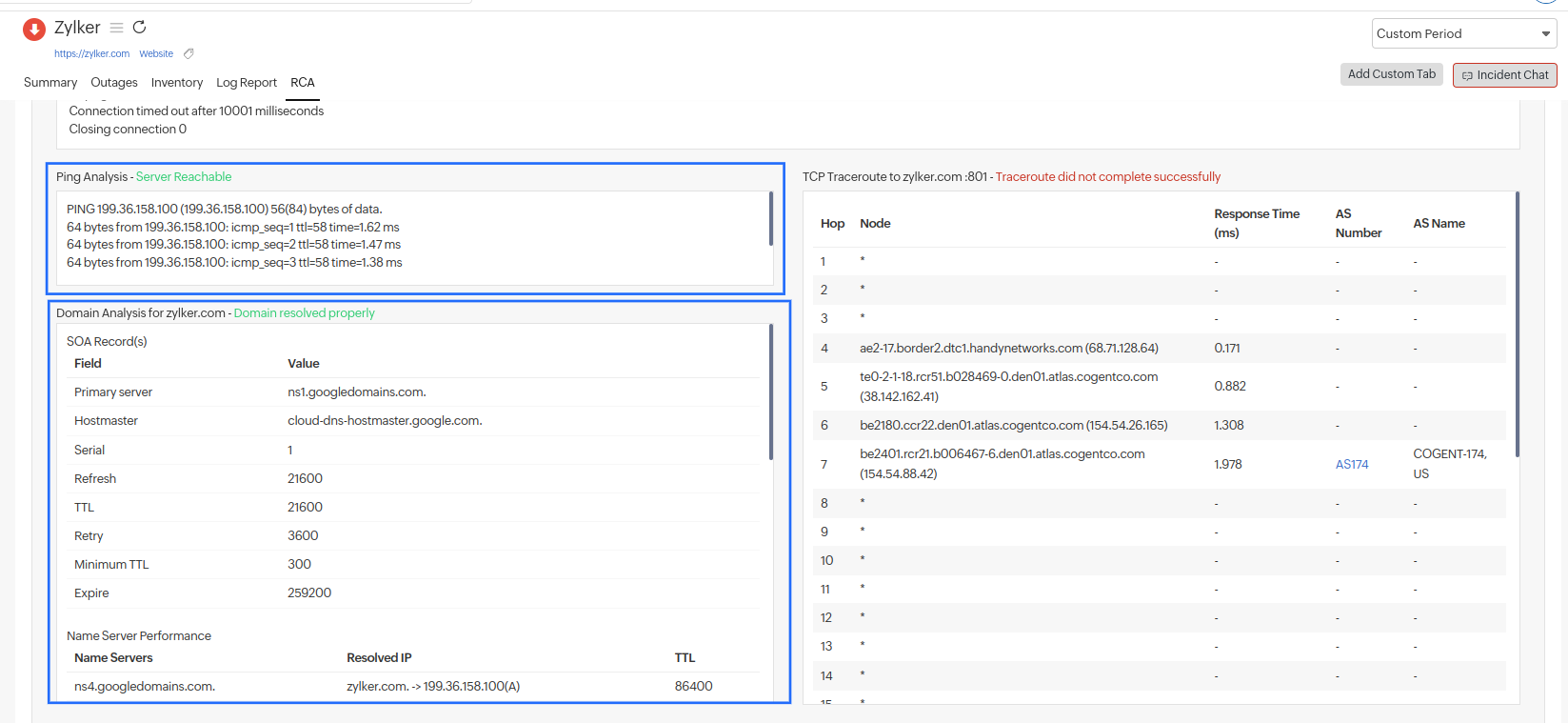Click the Primary server field label
Viewport: 1568px width, 723px height.
pyautogui.click(x=113, y=392)
